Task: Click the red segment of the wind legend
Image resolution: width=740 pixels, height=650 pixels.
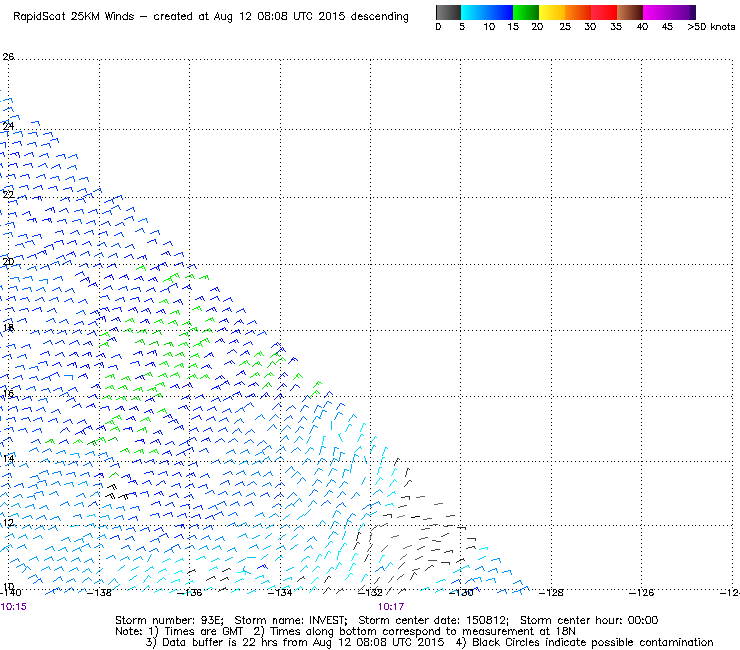Action: pyautogui.click(x=604, y=12)
